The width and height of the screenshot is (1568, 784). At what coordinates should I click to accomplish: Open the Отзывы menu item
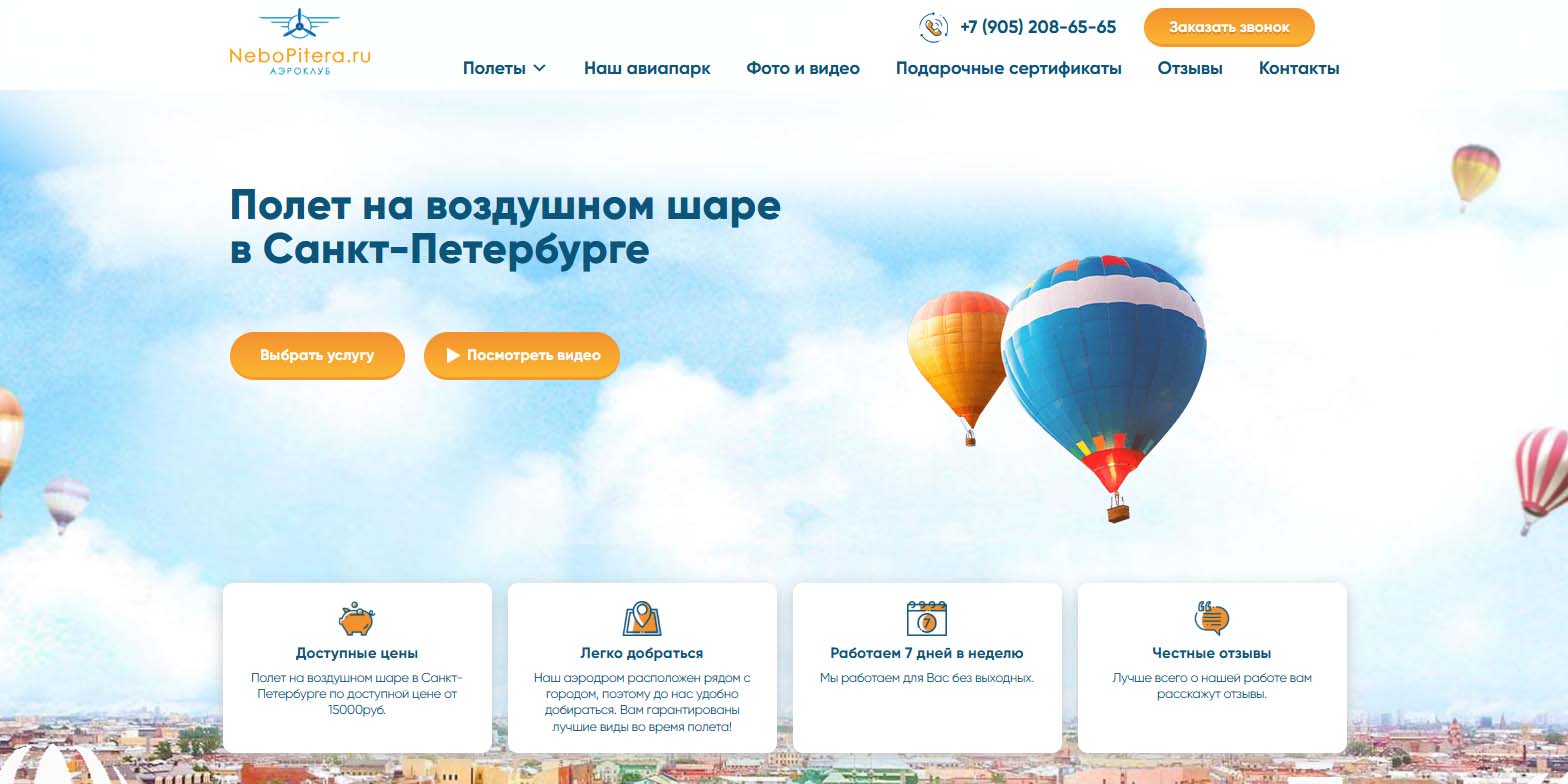click(x=1190, y=68)
